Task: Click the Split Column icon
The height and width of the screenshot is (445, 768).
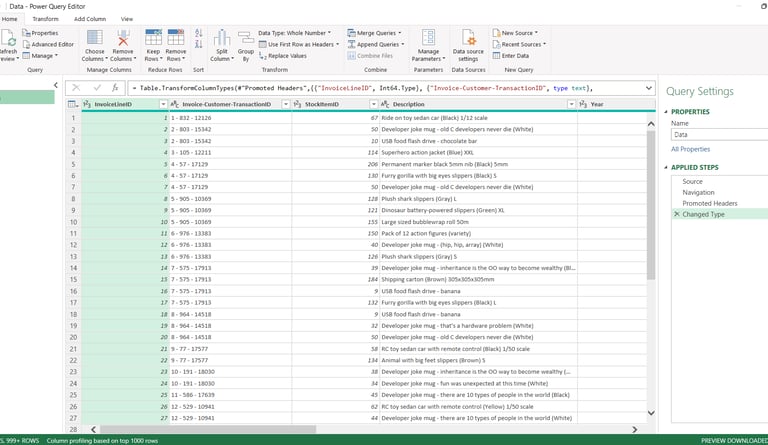Action: pos(221,40)
